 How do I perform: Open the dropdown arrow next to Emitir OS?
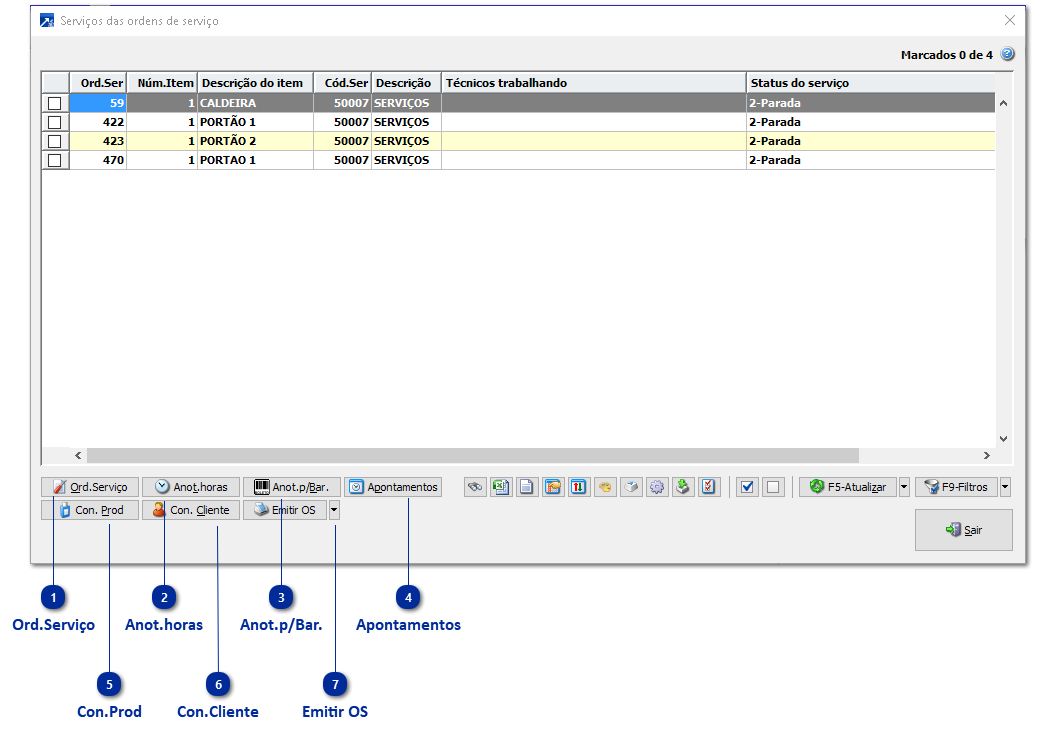(x=334, y=510)
